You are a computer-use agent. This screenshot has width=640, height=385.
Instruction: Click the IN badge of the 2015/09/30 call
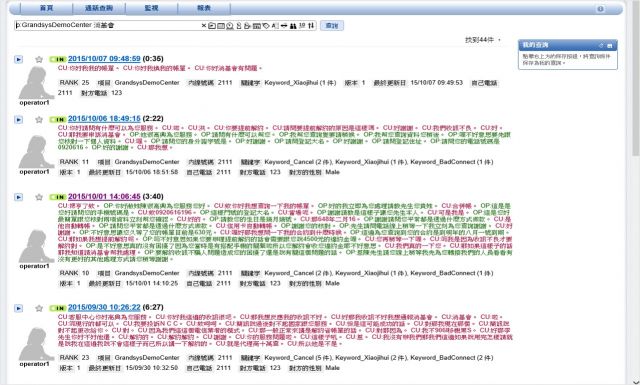(58, 308)
